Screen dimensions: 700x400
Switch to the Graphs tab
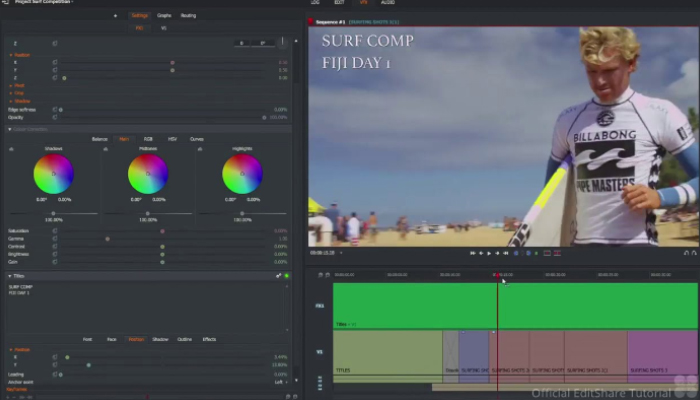[164, 15]
